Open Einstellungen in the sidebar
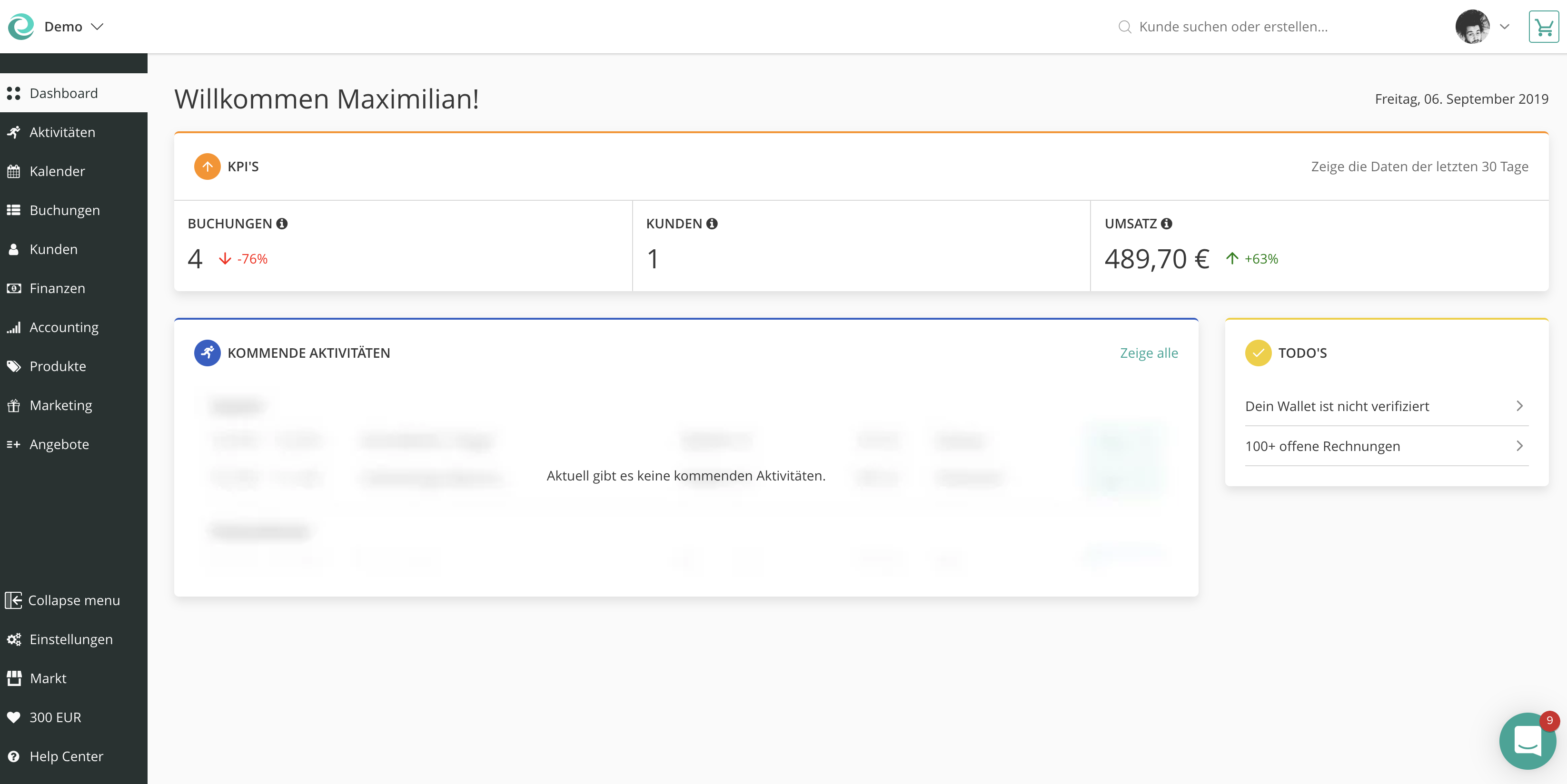The width and height of the screenshot is (1567, 784). point(70,639)
